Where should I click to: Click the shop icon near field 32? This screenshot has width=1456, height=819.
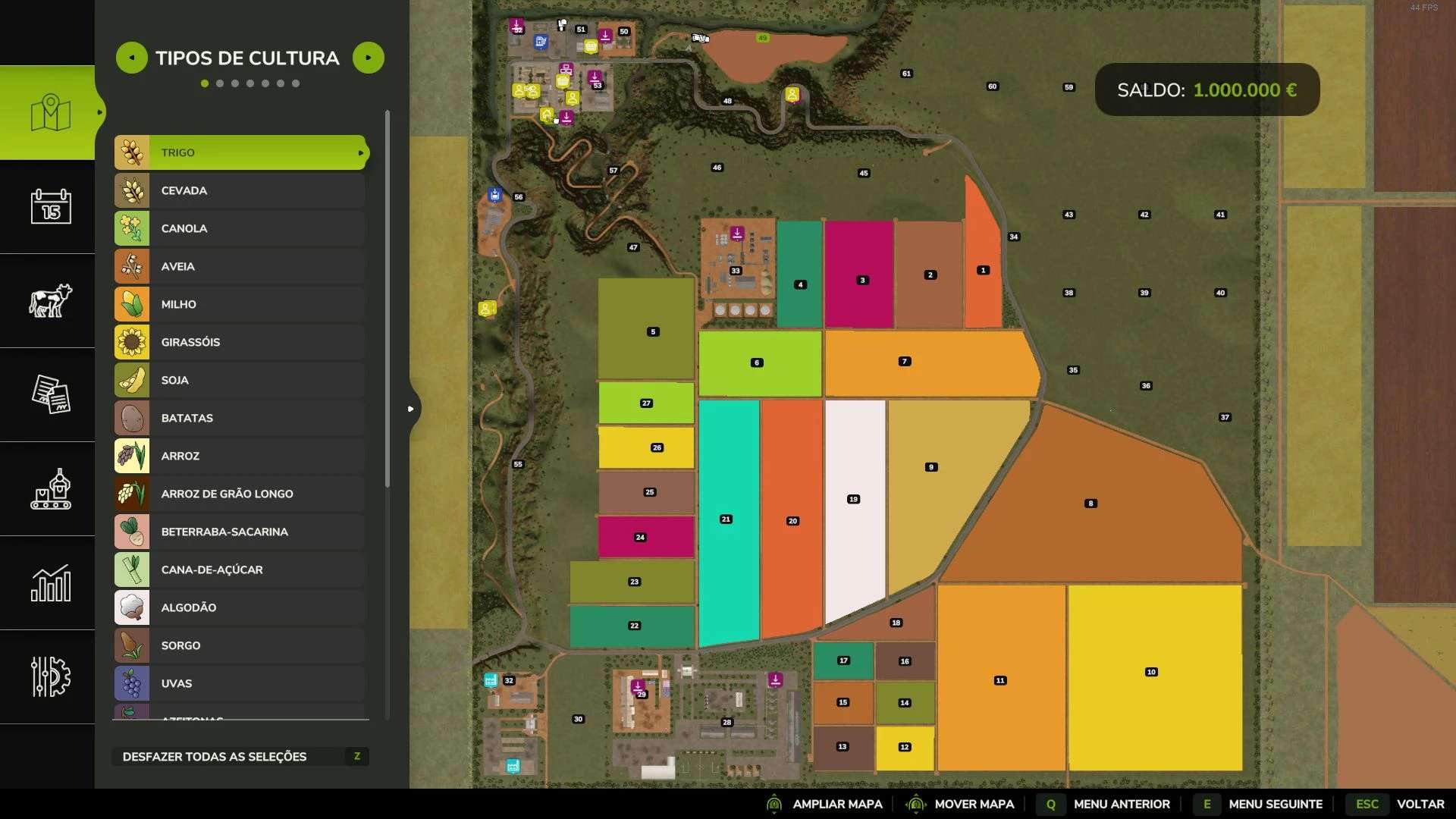tap(491, 680)
